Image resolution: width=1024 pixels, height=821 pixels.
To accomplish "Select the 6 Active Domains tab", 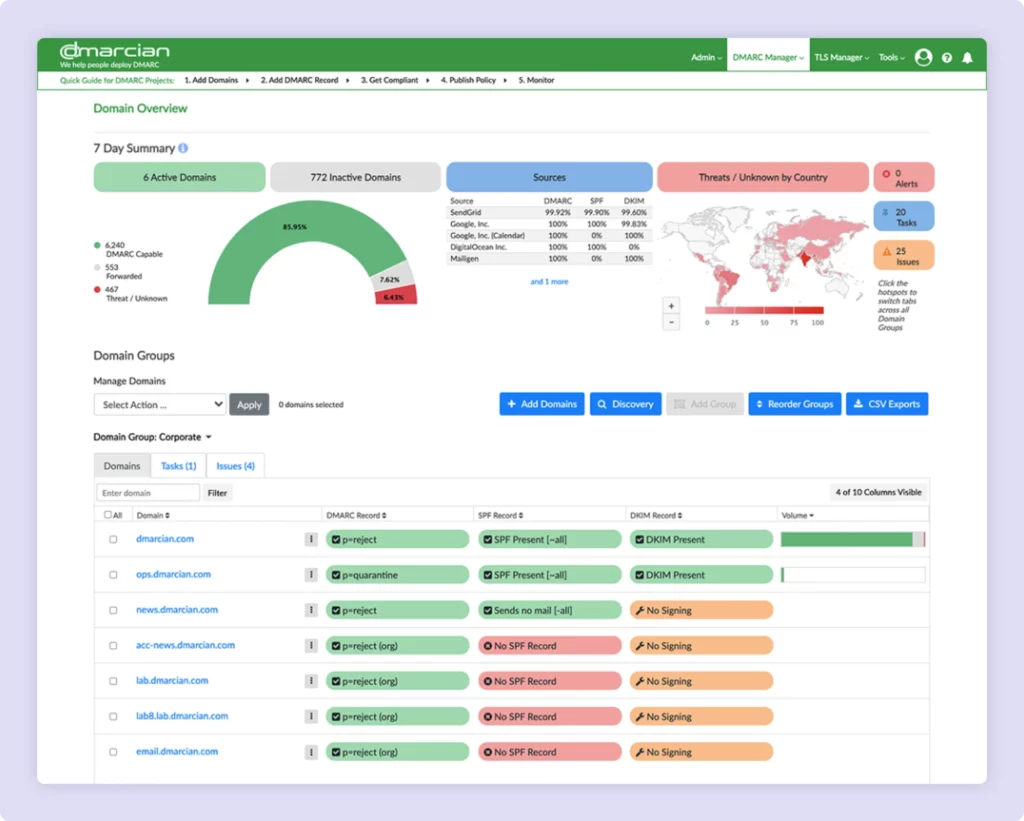I will click(x=180, y=177).
